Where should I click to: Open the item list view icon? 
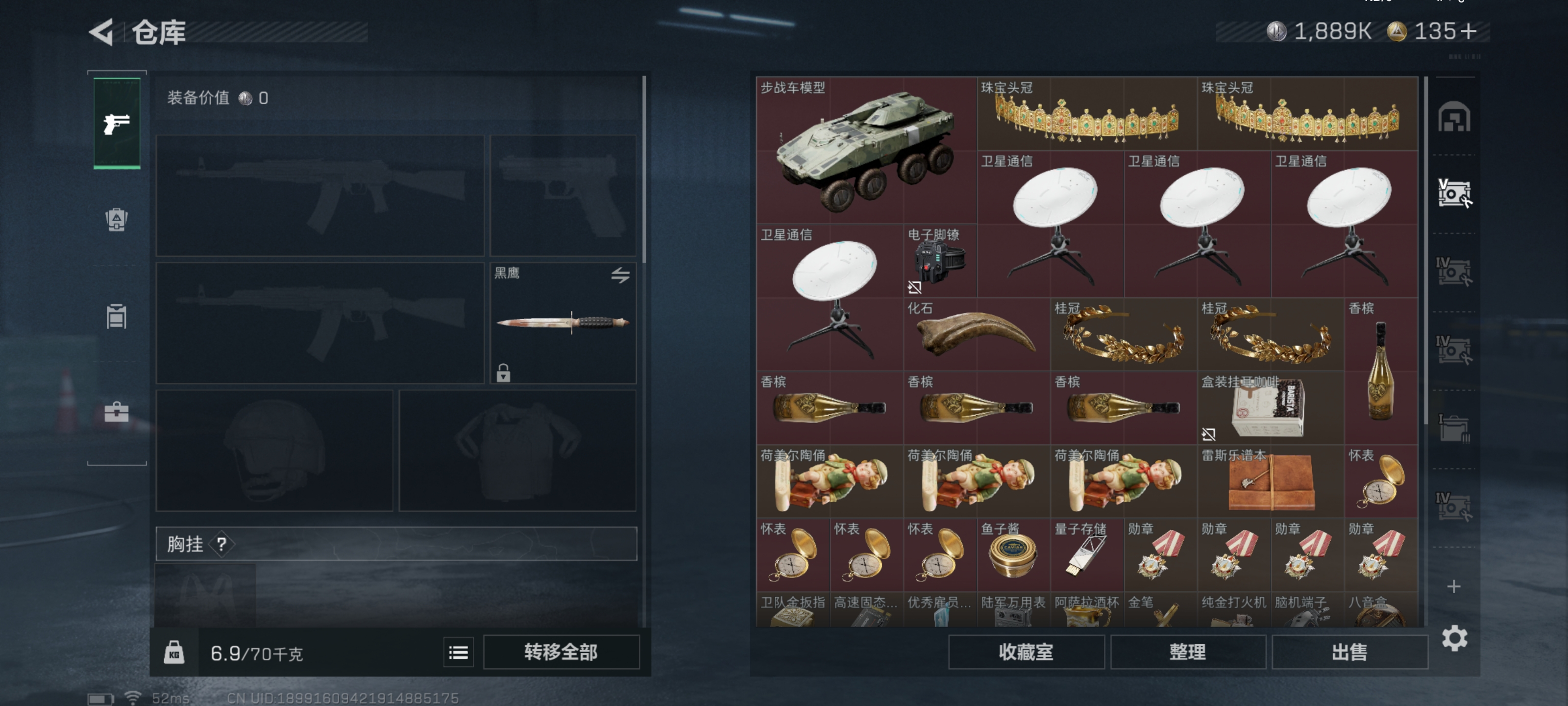tap(458, 653)
